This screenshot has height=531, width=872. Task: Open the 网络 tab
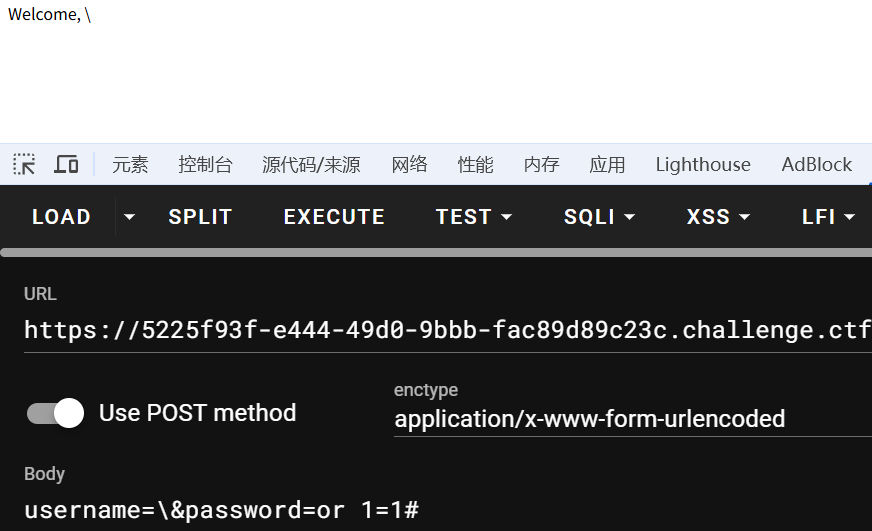[x=409, y=165]
